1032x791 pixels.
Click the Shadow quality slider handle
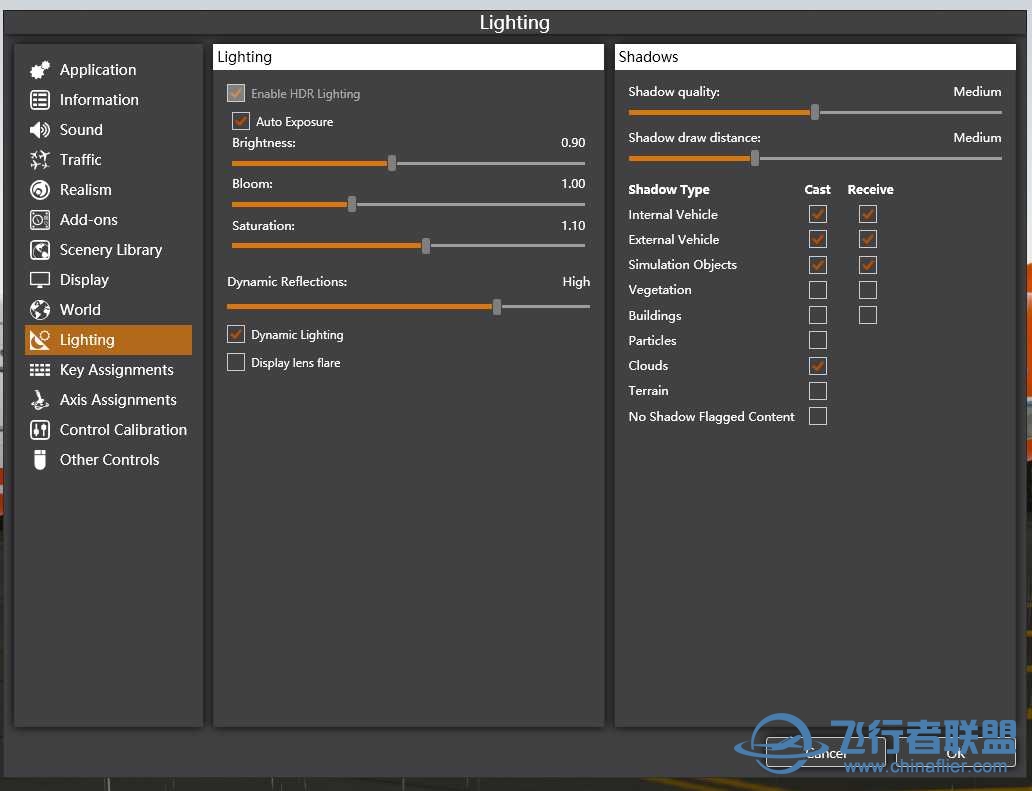coord(815,112)
